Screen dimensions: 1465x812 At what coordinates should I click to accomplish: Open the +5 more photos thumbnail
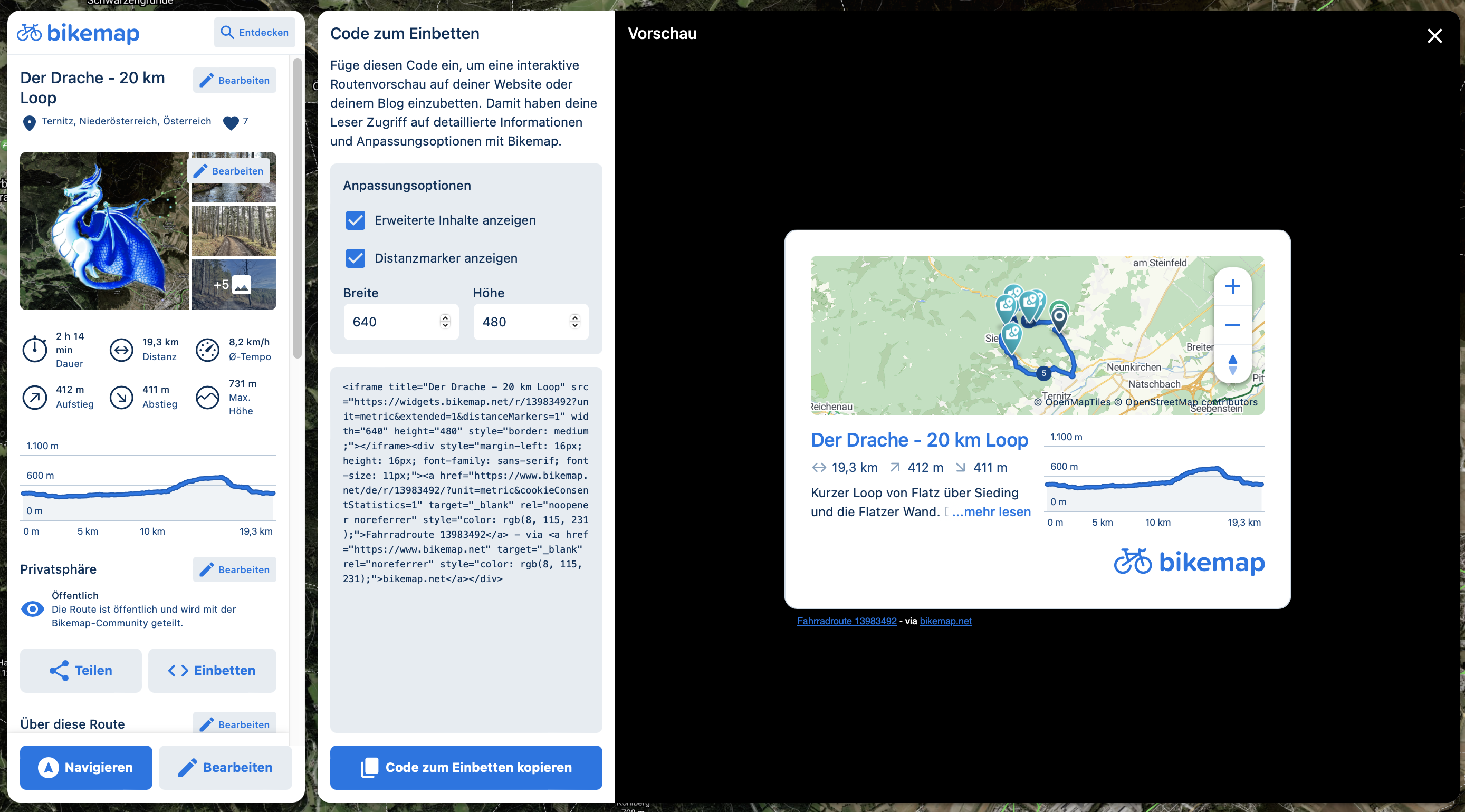[x=234, y=285]
